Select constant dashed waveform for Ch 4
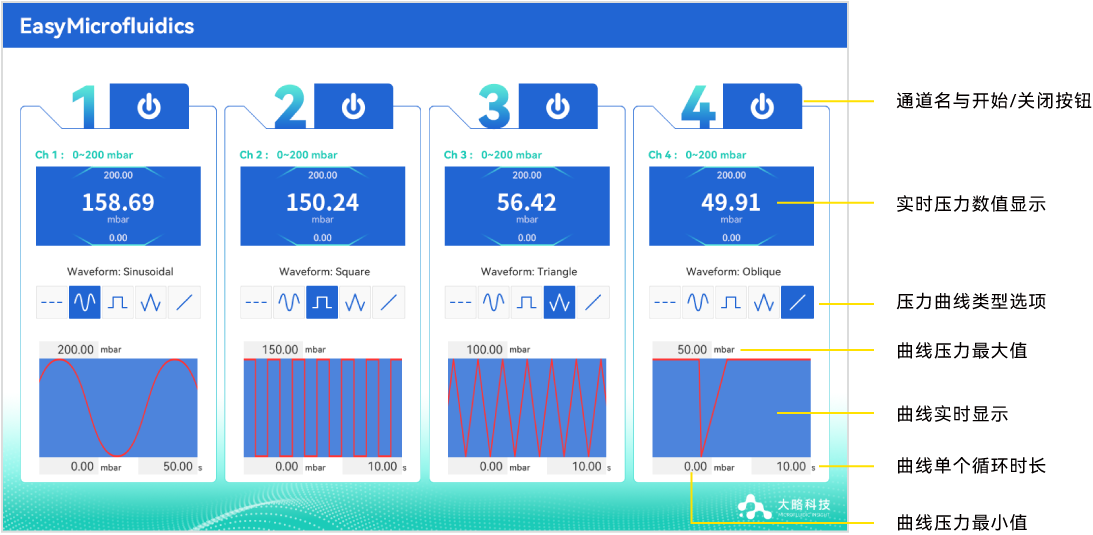 click(x=665, y=302)
